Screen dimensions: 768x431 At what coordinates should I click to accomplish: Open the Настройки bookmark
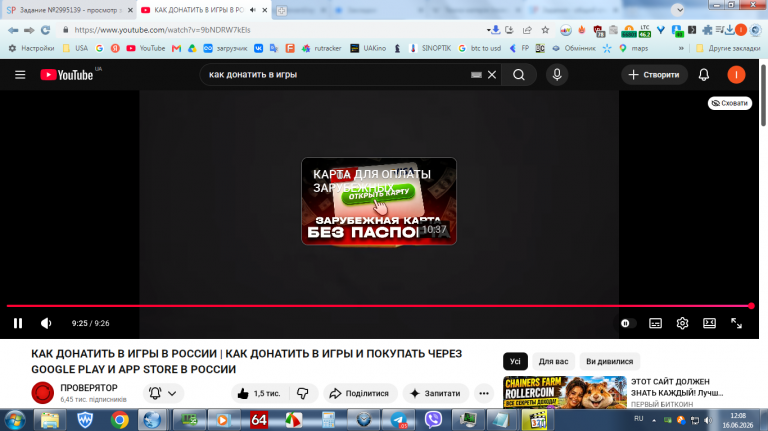click(x=32, y=48)
